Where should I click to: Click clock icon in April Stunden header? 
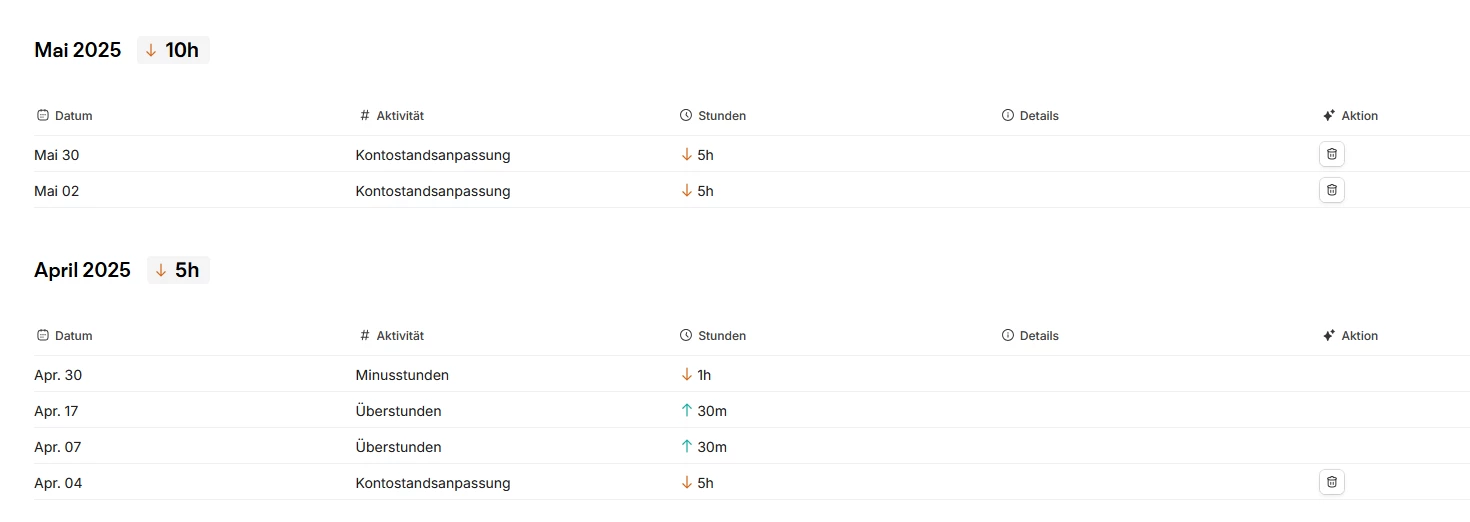pos(686,336)
